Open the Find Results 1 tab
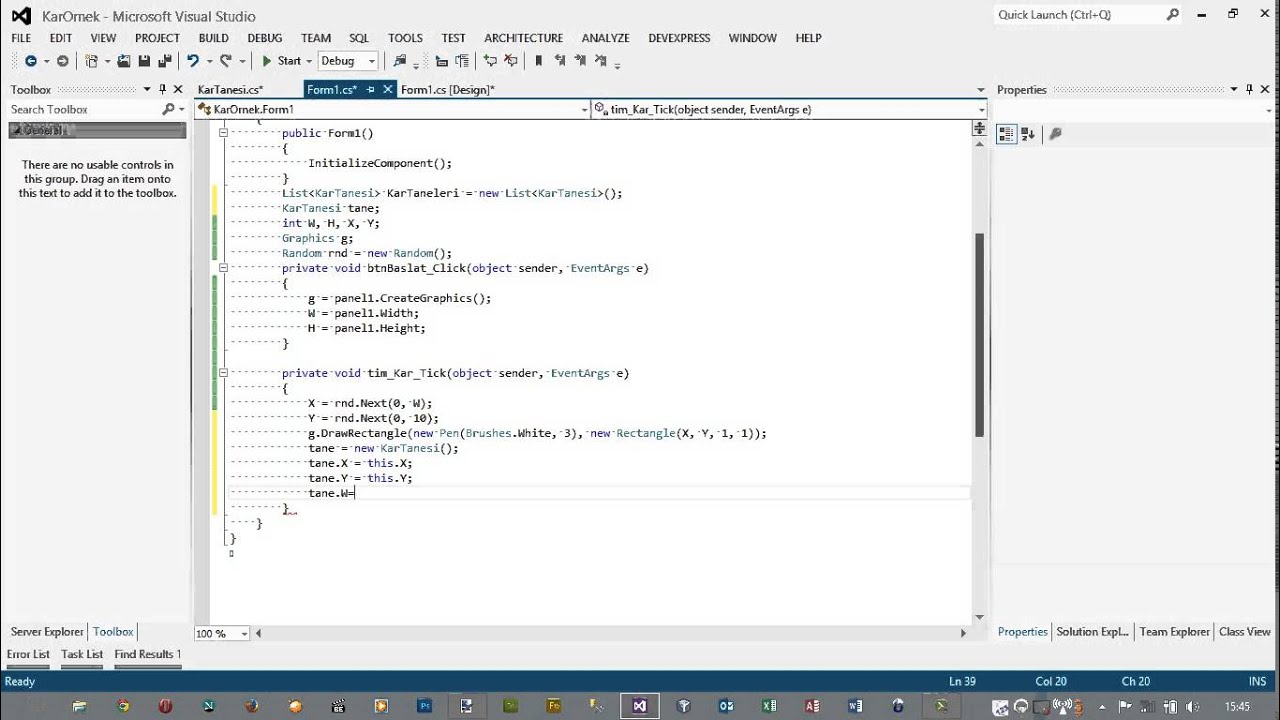The height and width of the screenshot is (720, 1280). [148, 654]
